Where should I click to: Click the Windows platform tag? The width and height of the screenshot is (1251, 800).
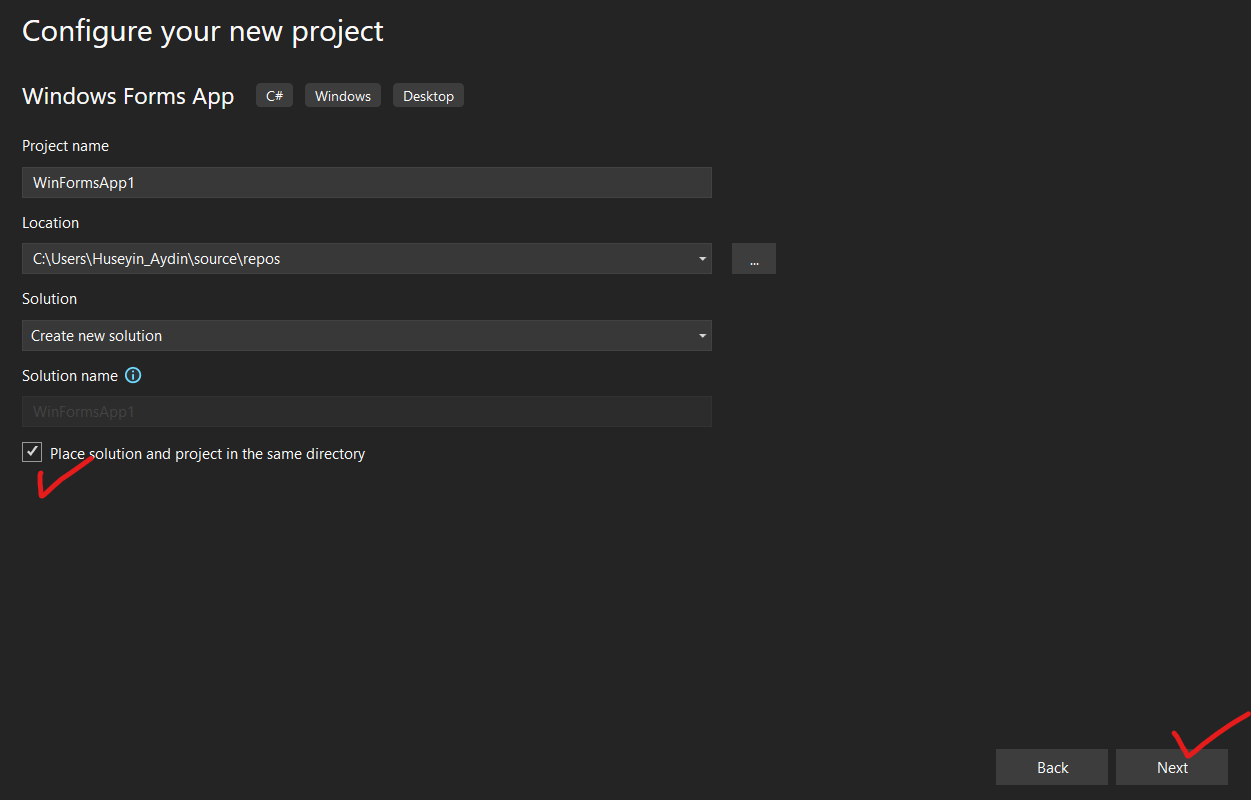pyautogui.click(x=343, y=96)
